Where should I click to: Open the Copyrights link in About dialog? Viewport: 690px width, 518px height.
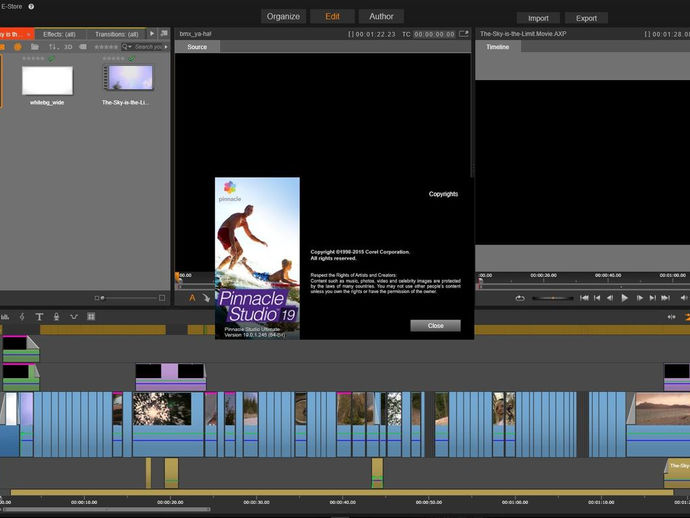[x=443, y=194]
